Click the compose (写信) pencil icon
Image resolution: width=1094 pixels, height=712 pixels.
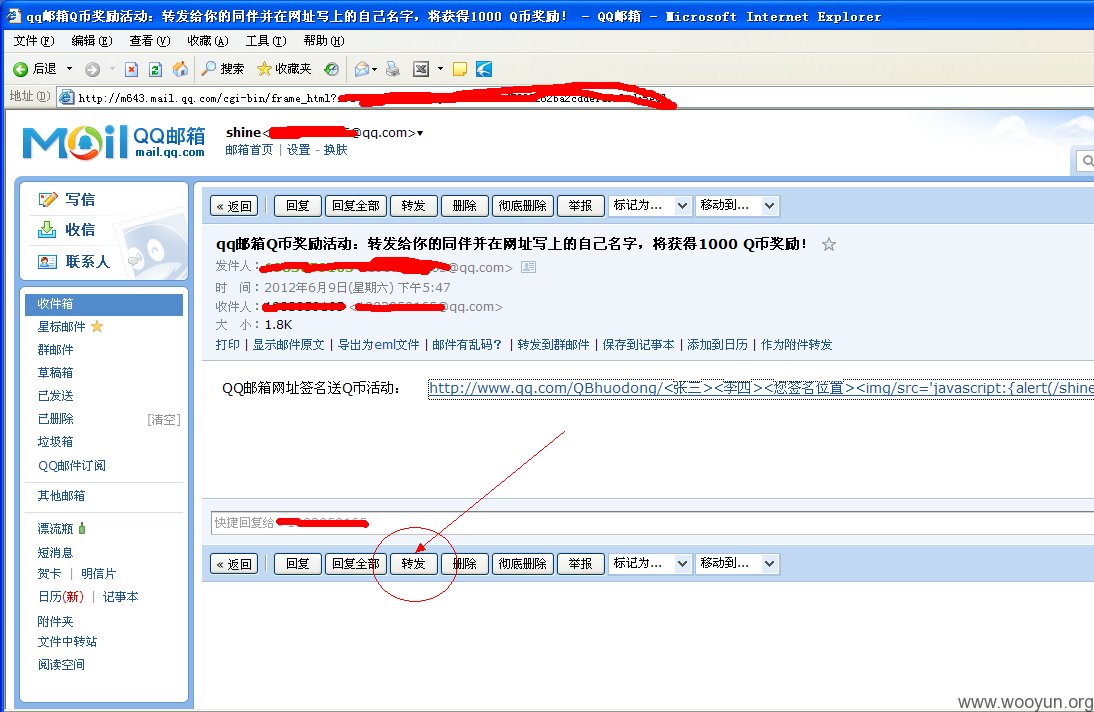point(47,200)
